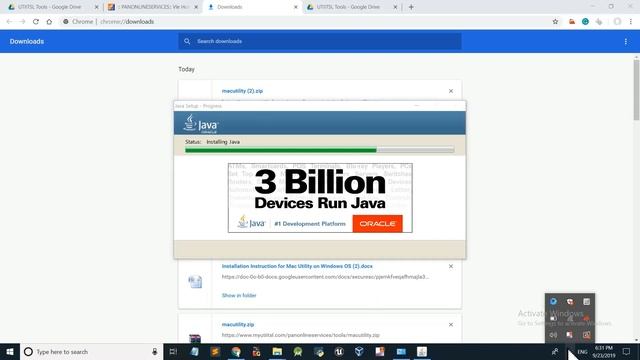Image resolution: width=640 pixels, height=360 pixels.
Task: Open Android Studio from the taskbar
Action: click(298, 352)
